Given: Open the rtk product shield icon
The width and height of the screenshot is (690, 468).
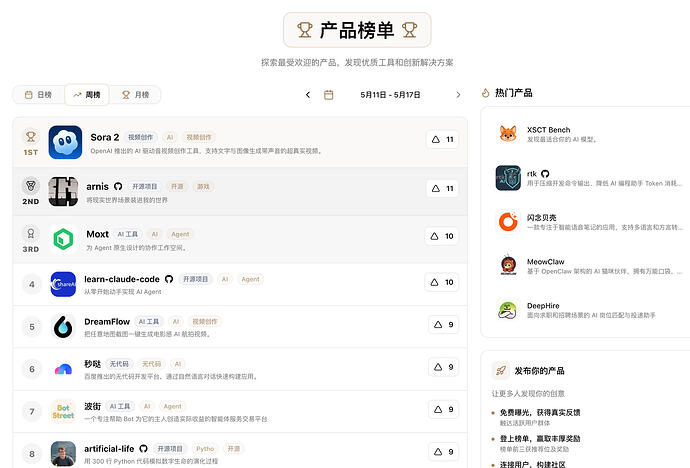Looking at the screenshot, I should click(x=508, y=178).
